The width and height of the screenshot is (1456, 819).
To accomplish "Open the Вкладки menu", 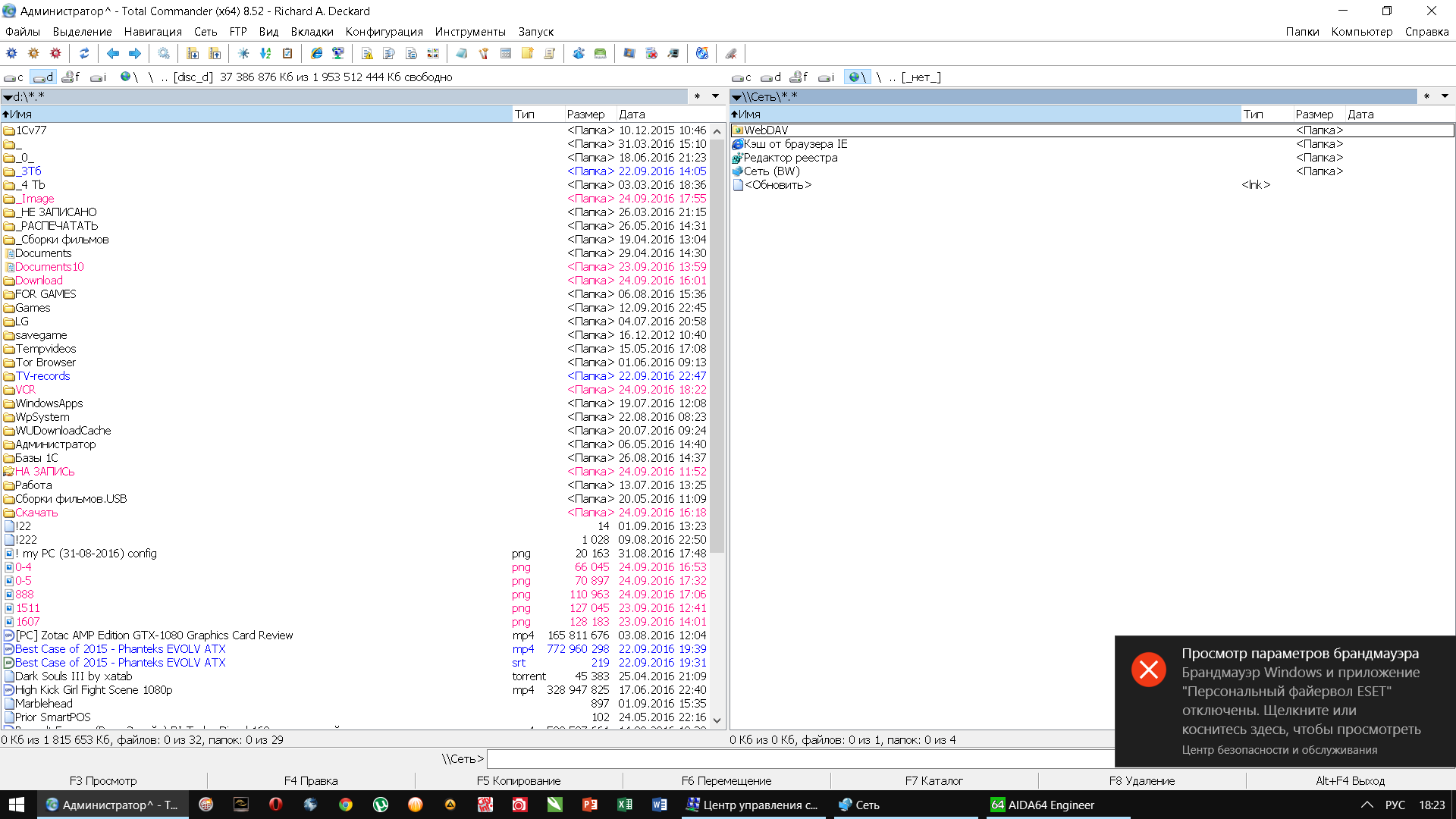I will [312, 32].
